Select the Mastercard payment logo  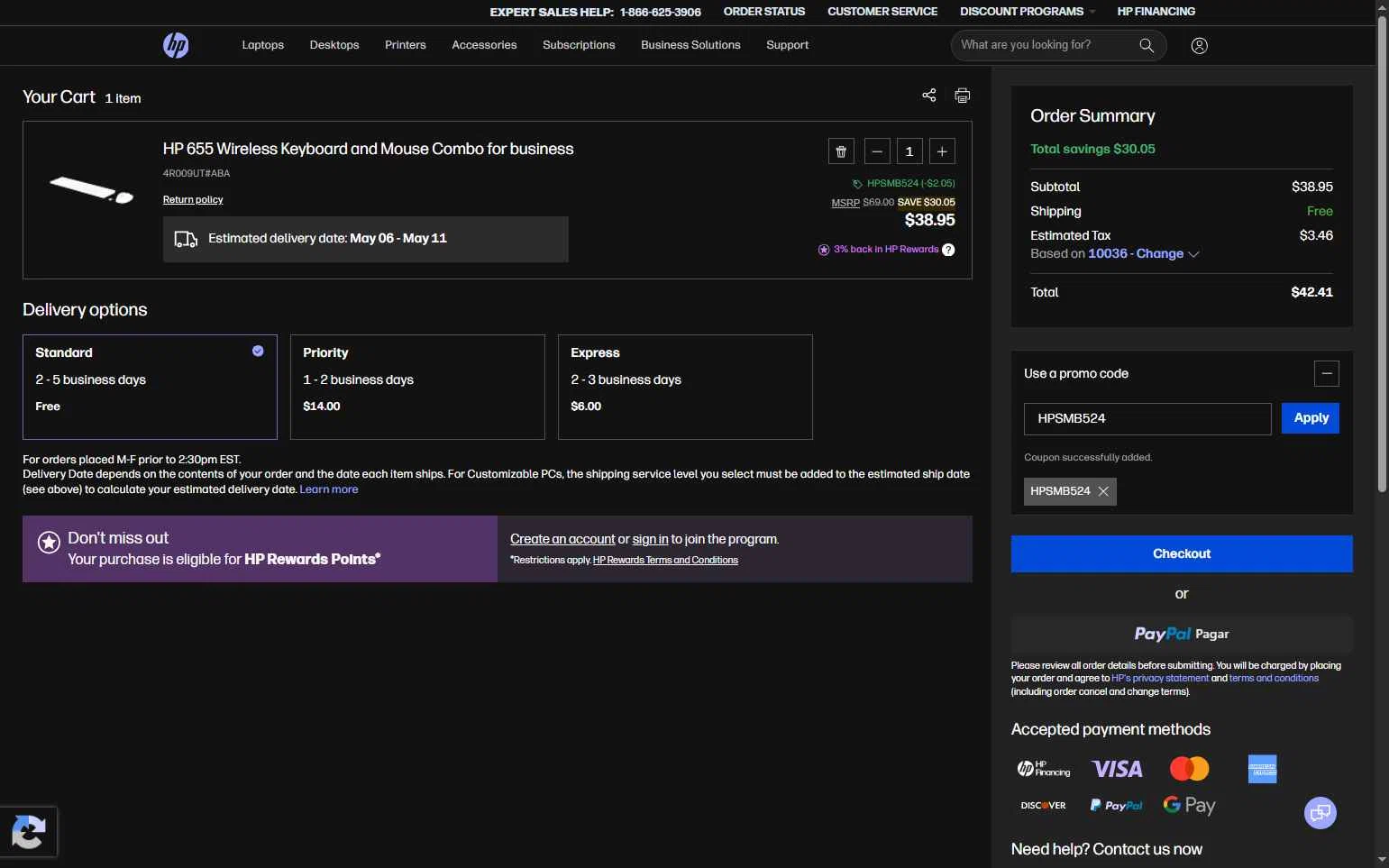[x=1190, y=769]
